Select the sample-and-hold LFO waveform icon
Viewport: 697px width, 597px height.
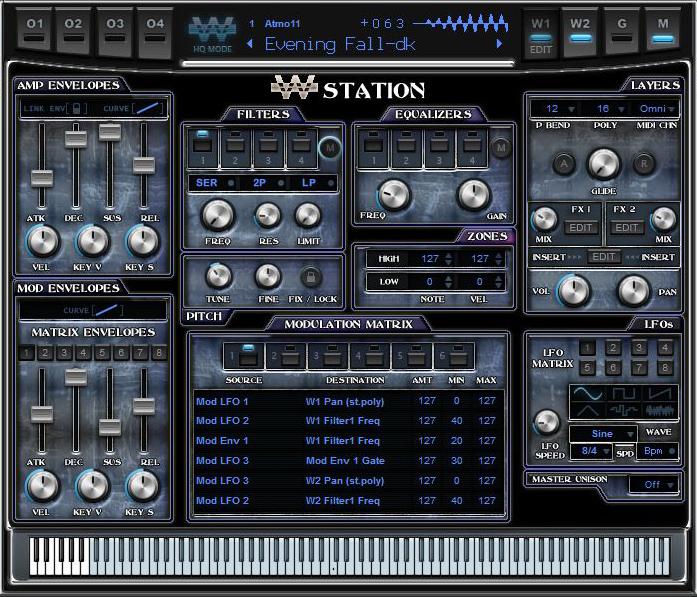click(x=624, y=411)
